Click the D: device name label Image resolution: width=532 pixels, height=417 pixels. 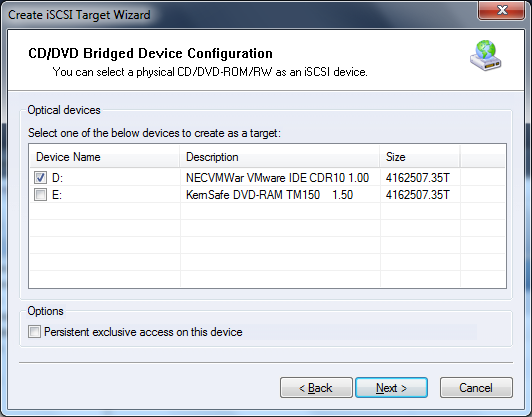[x=57, y=178]
